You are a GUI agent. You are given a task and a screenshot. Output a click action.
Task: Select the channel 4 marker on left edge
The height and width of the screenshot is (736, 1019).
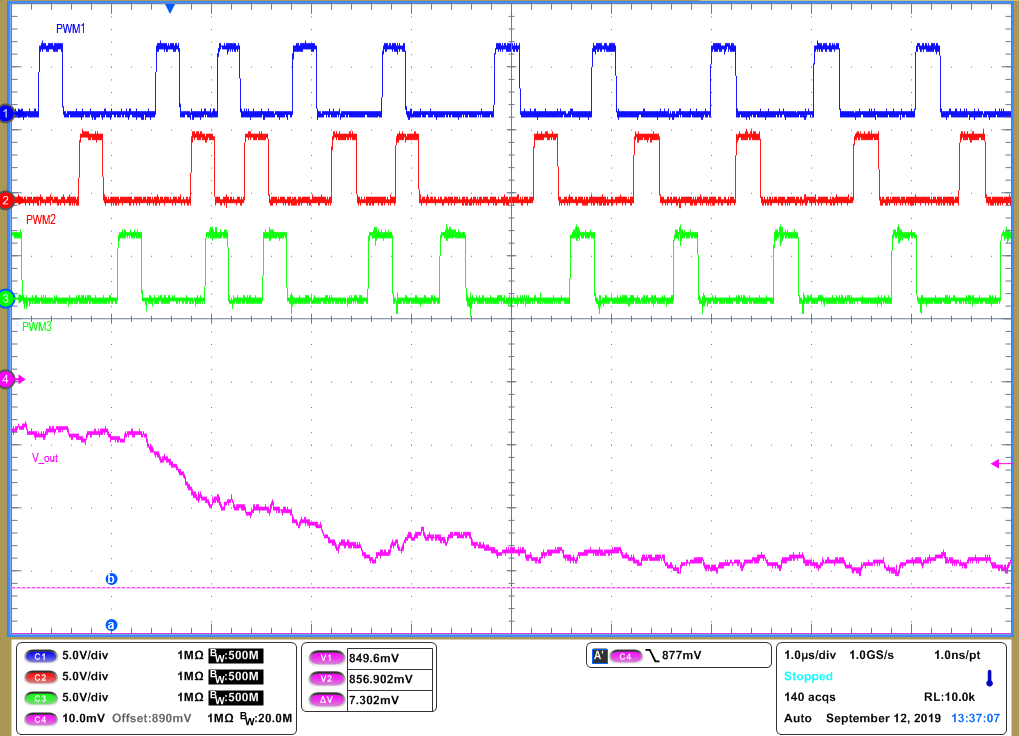click(6, 380)
